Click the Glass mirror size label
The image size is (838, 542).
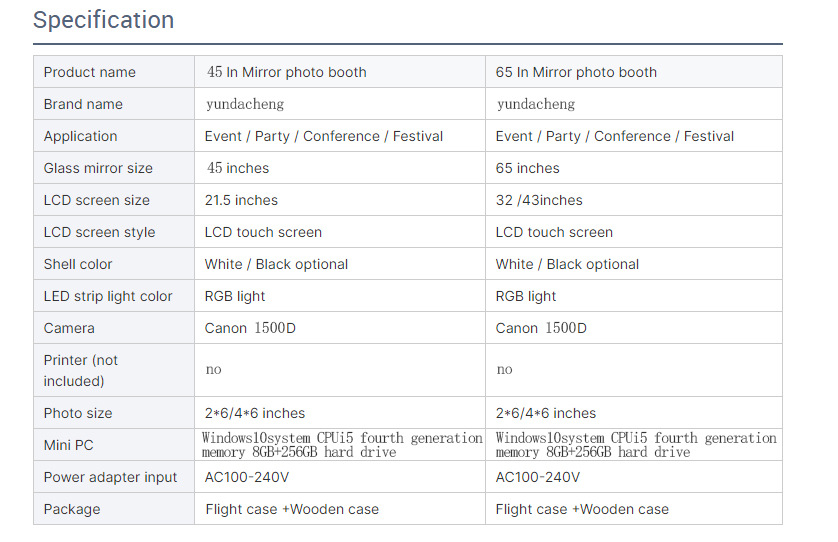click(98, 168)
